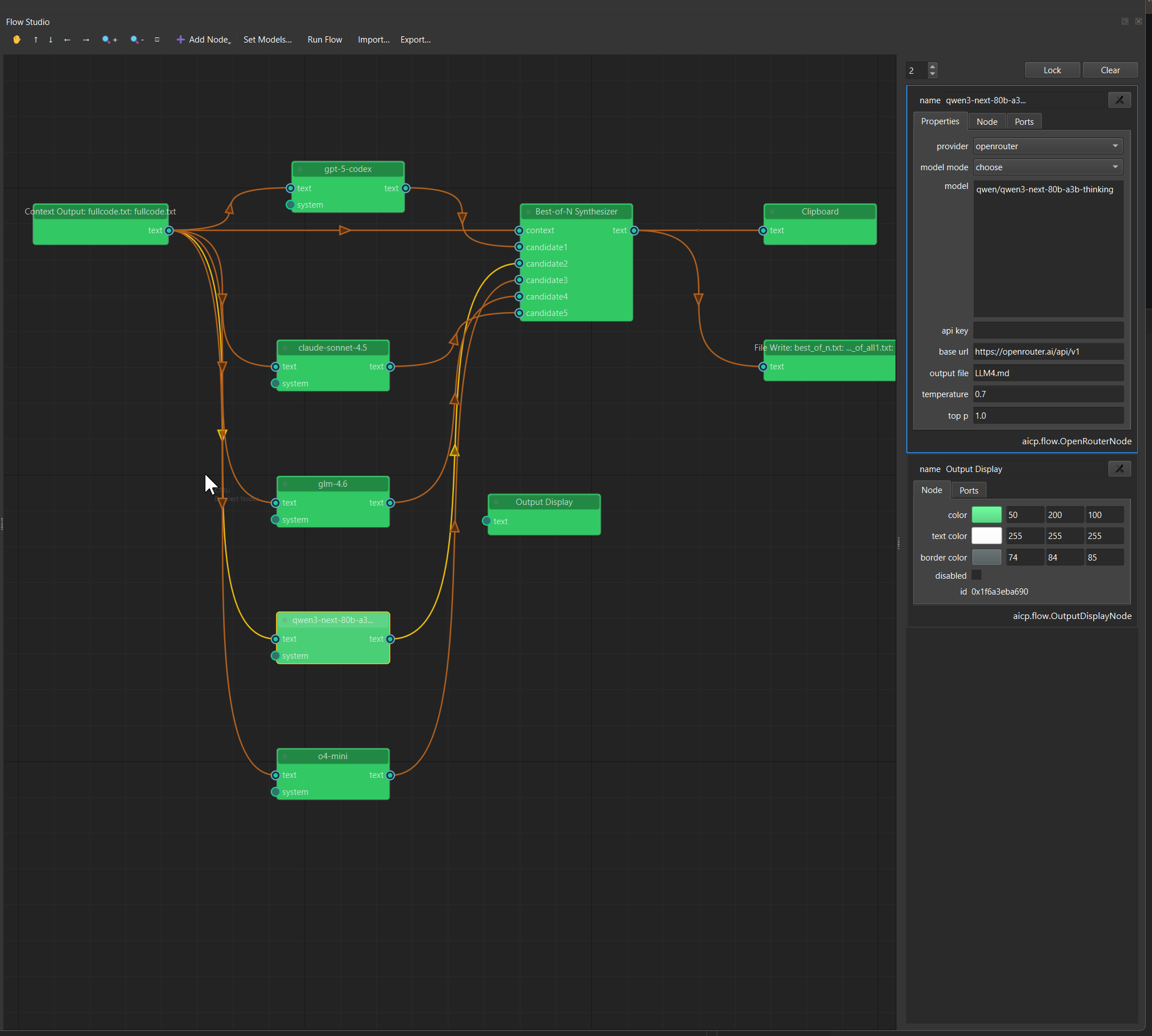
Task: Unpin the qwen3-next-80b-a3 properties panel
Action: pos(1119,100)
